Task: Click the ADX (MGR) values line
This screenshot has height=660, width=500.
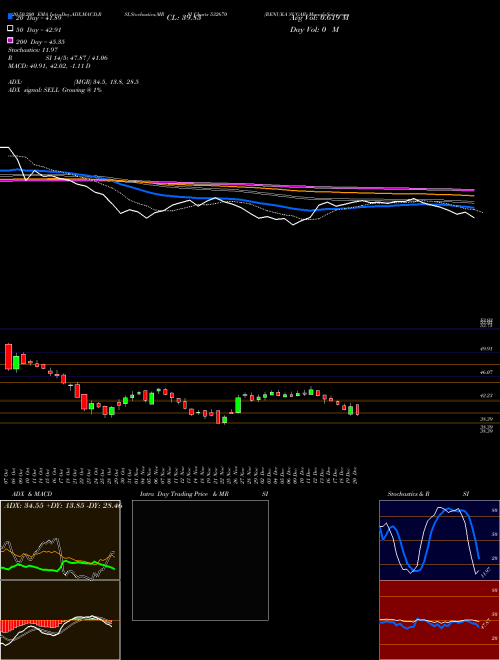Action: [73, 82]
